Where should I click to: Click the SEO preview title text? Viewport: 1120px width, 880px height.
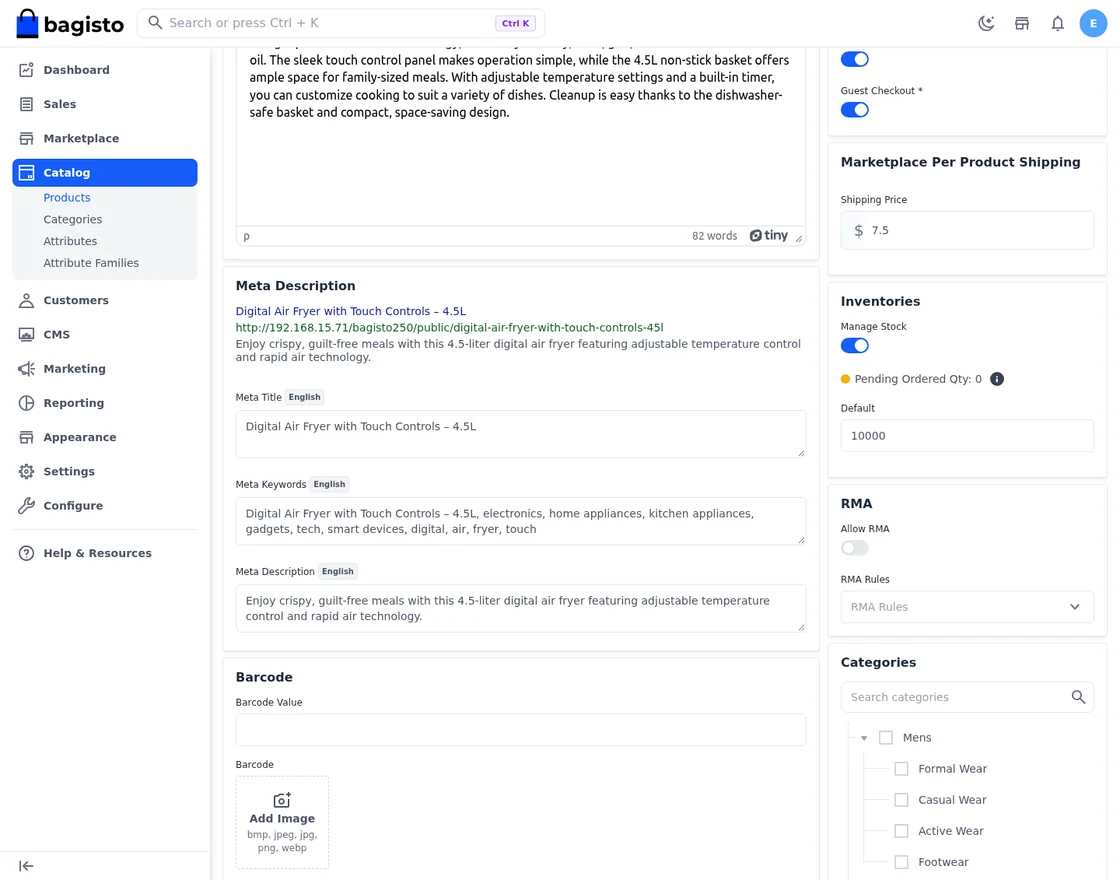coord(351,311)
